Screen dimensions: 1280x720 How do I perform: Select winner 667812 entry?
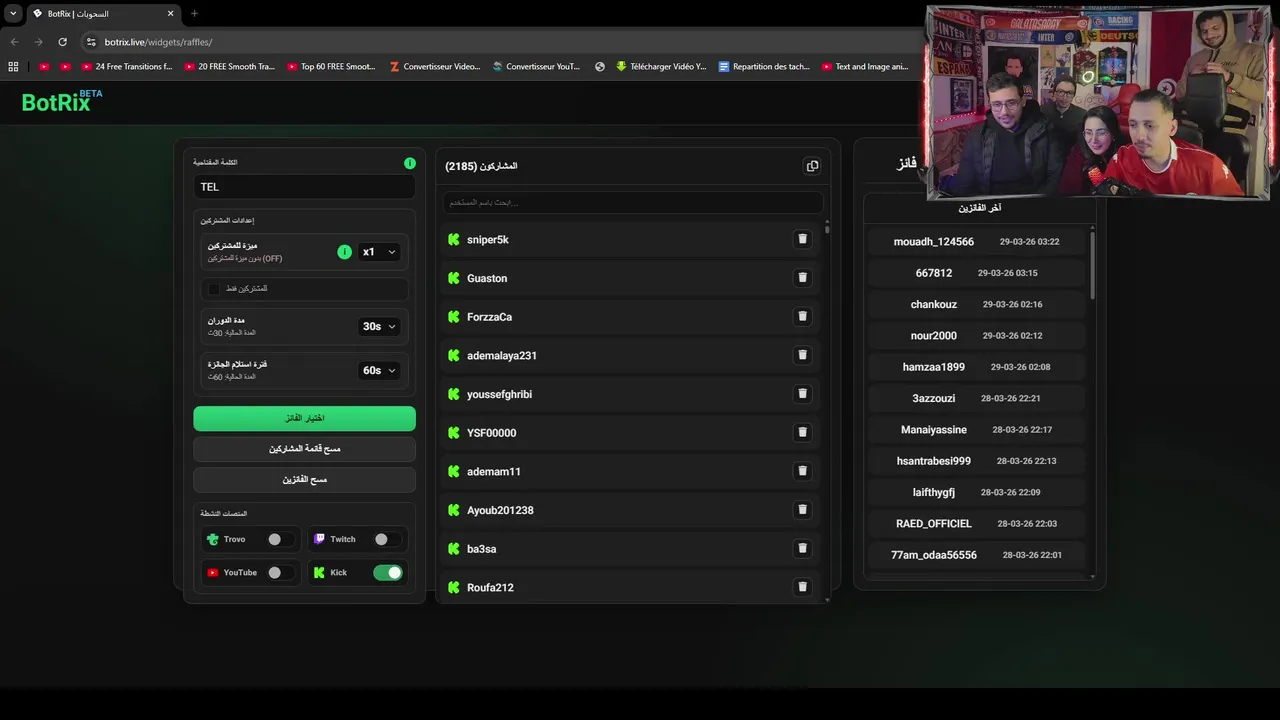(976, 273)
